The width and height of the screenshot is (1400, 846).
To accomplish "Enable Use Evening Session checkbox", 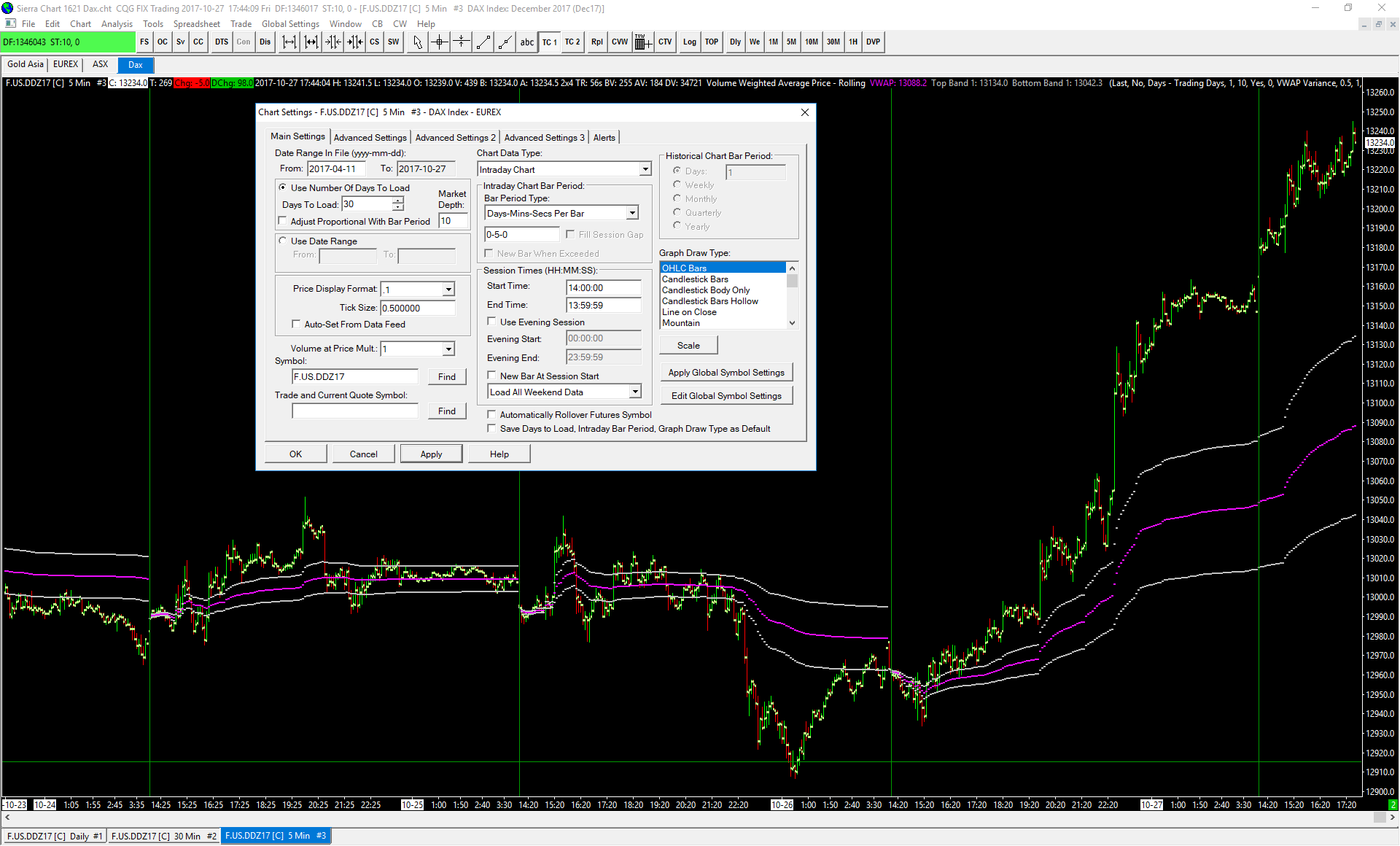I will click(x=491, y=322).
